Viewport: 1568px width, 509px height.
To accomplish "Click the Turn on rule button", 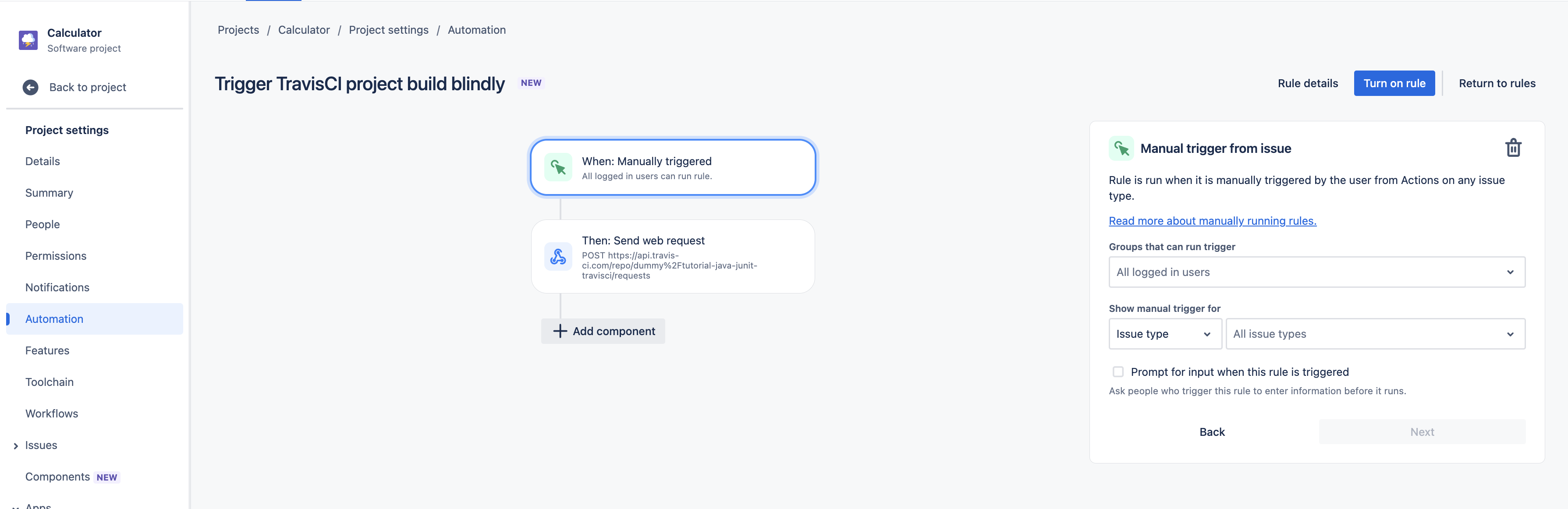I will [x=1394, y=83].
